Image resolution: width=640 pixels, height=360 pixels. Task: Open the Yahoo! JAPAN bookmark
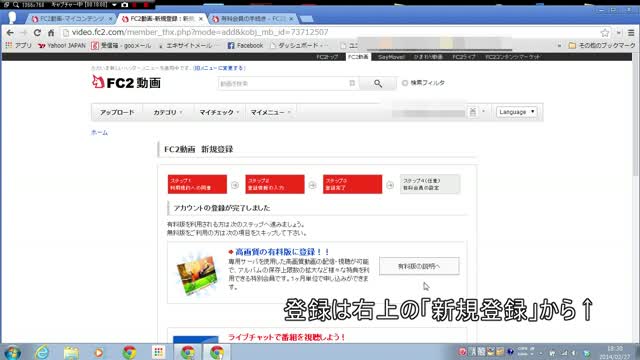(62, 45)
